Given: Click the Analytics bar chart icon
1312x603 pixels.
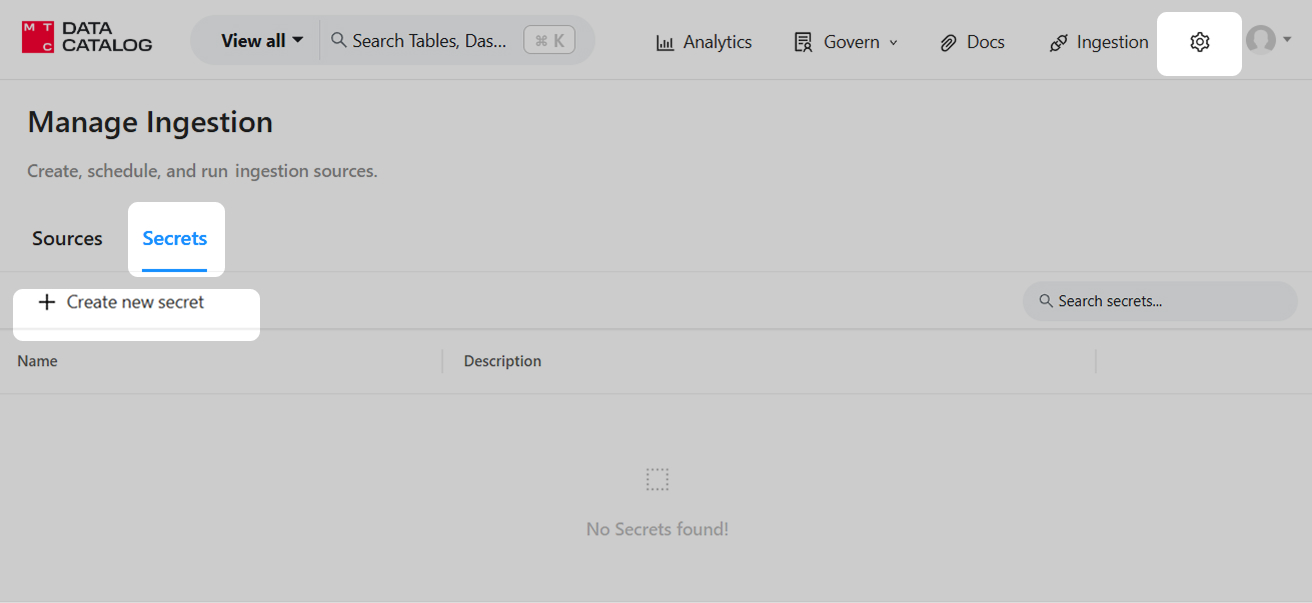Looking at the screenshot, I should tap(665, 43).
